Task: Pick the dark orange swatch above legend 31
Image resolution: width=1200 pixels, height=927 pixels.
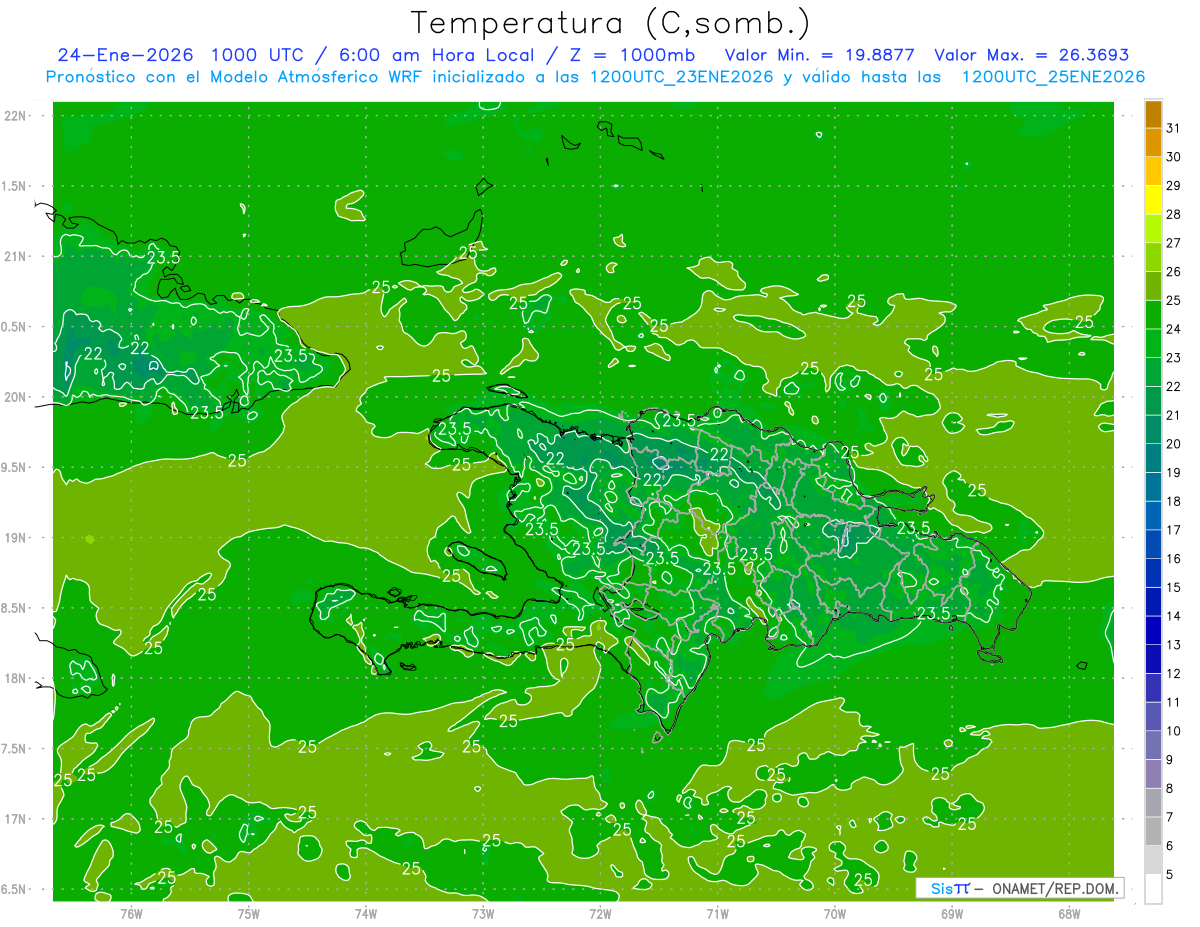Action: coord(1153,114)
